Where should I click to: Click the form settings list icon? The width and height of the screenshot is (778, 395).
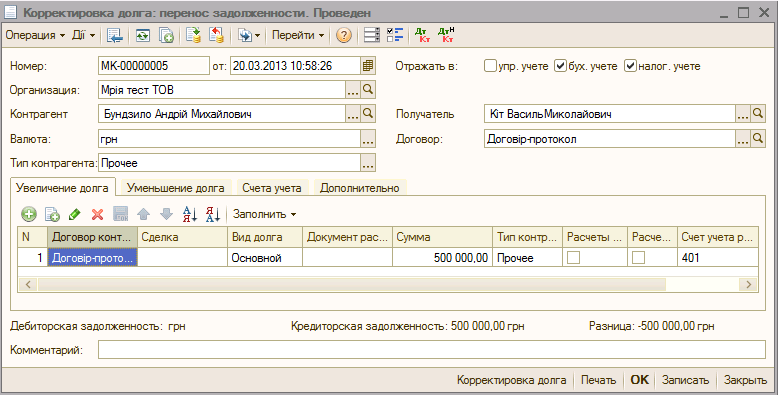tap(372, 35)
